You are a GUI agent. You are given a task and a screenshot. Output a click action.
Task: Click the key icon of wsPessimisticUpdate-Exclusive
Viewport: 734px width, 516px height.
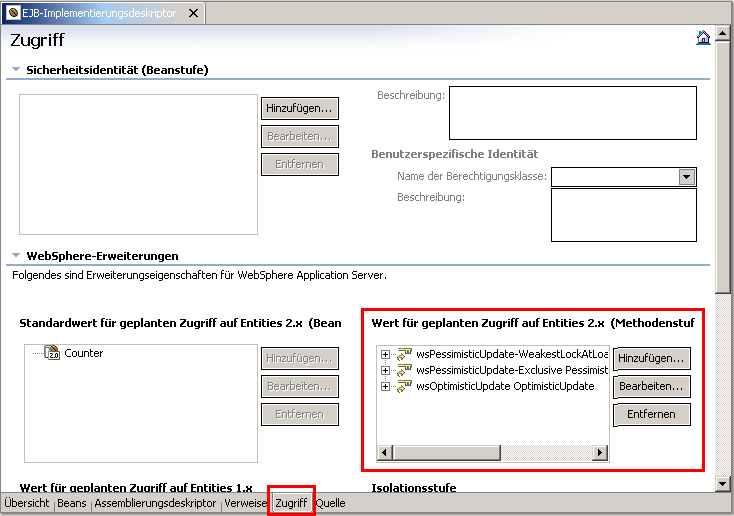pos(404,370)
